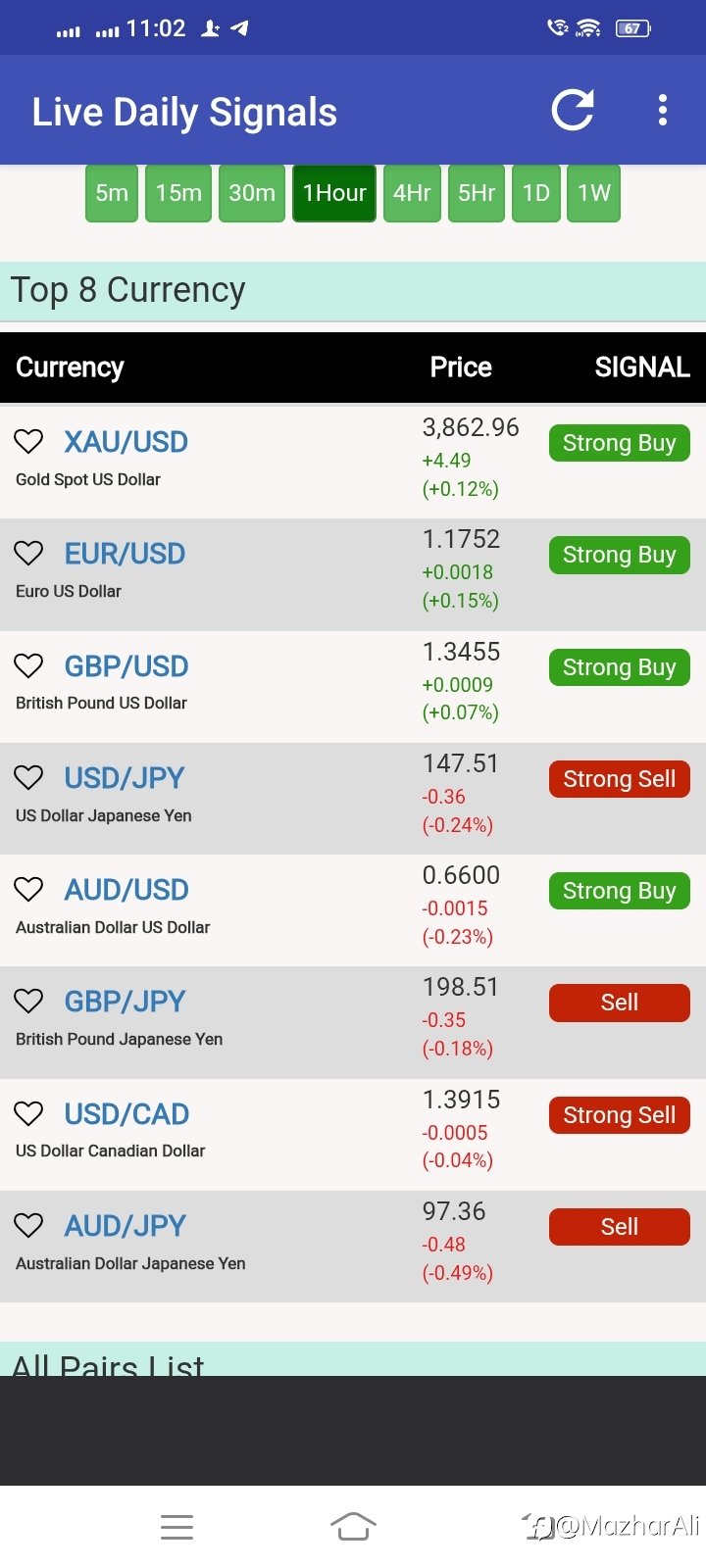Viewport: 706px width, 1568px height.
Task: Select the 4Hr timeframe tab
Action: [x=412, y=193]
